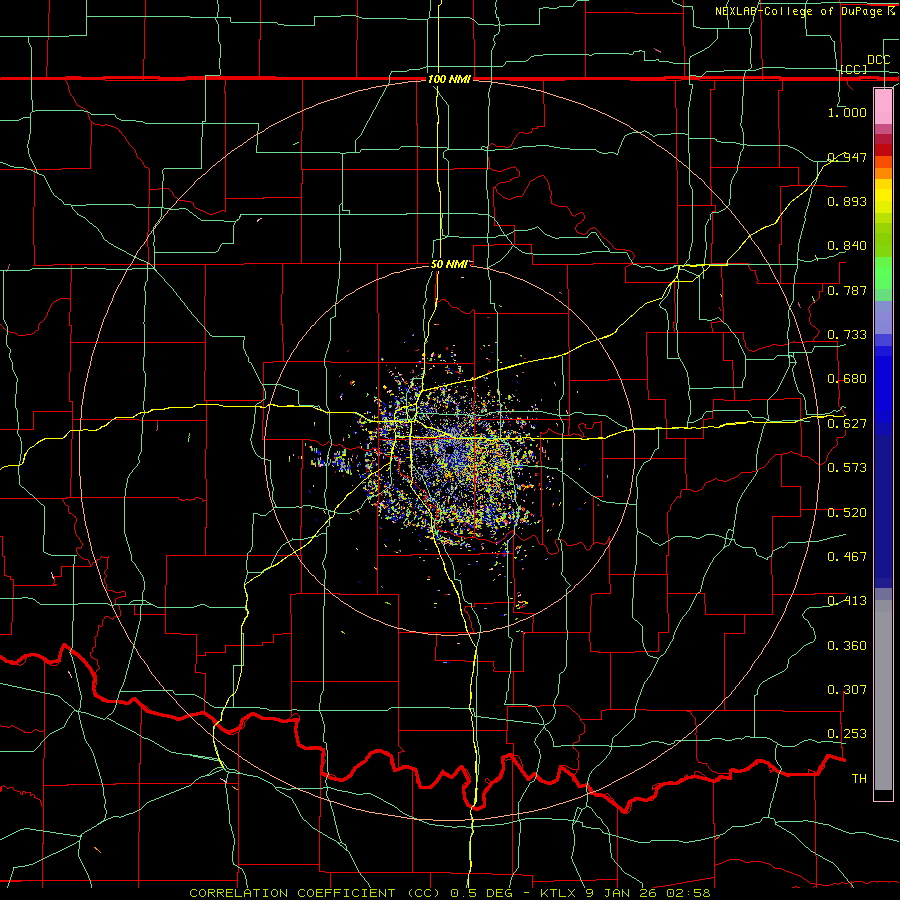Click the [CC] product label
900x900 pixels.
(x=854, y=69)
